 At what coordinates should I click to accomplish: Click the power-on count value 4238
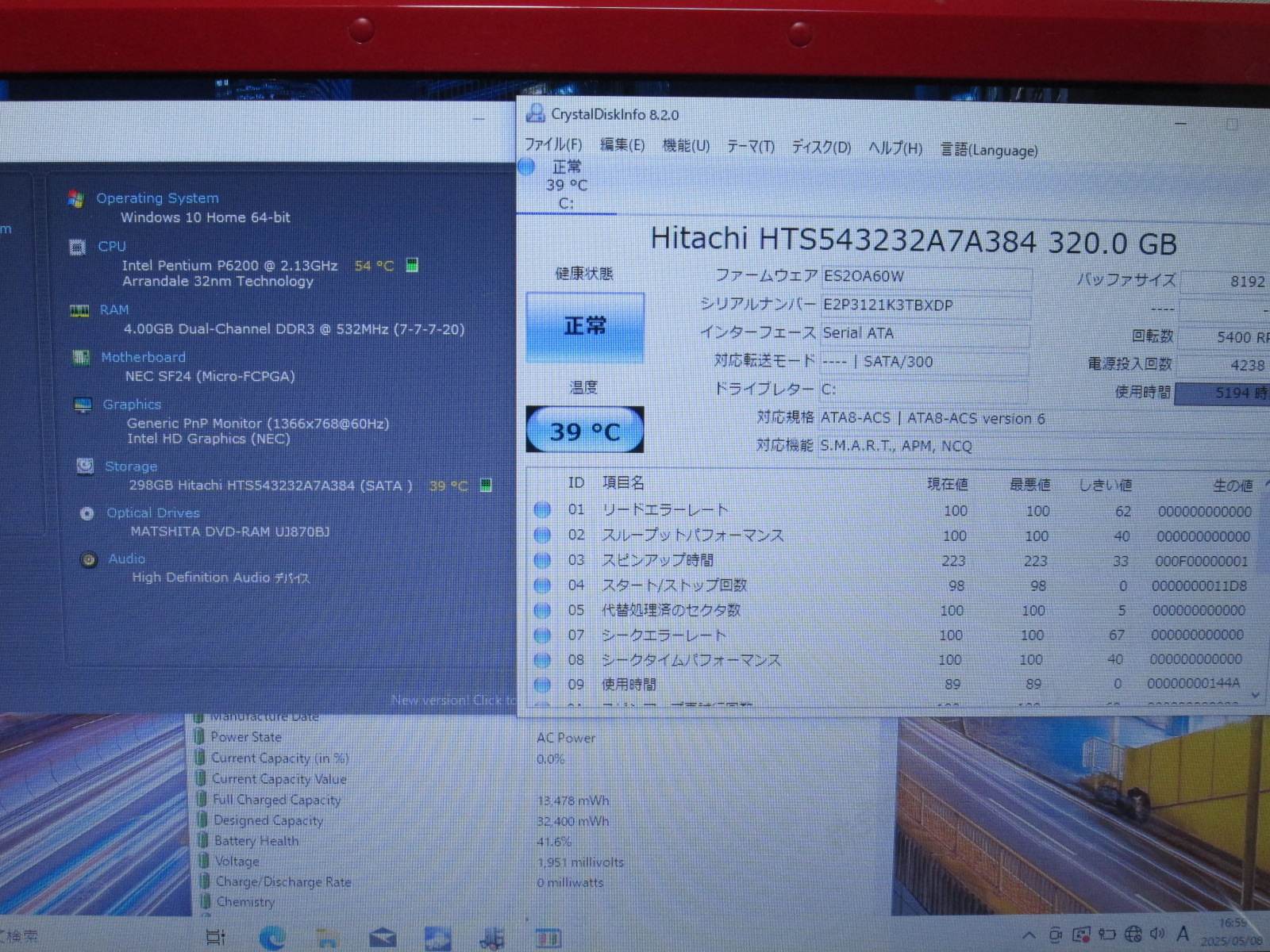click(x=1224, y=365)
